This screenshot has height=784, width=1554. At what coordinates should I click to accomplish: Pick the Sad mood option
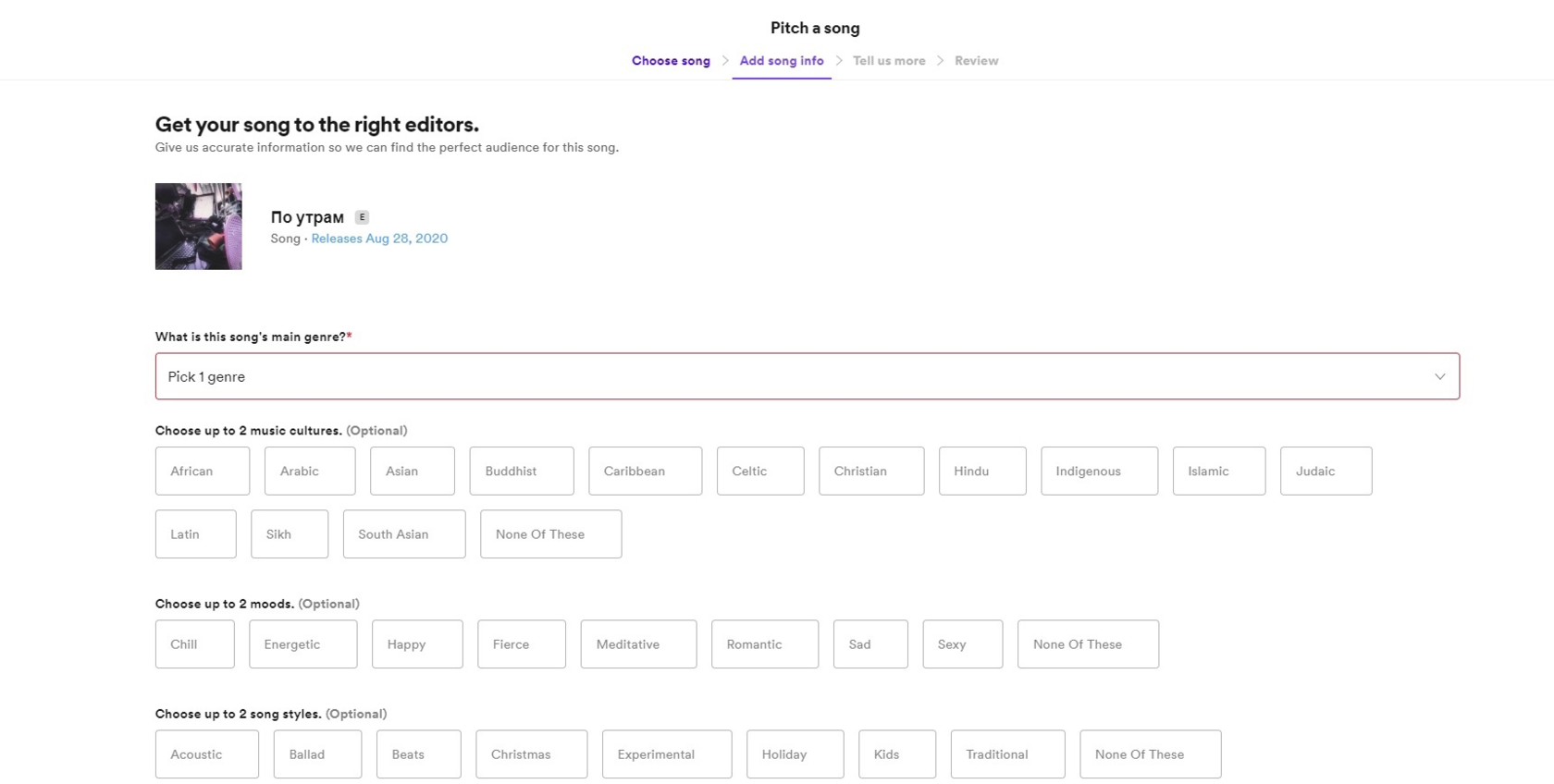coord(869,644)
